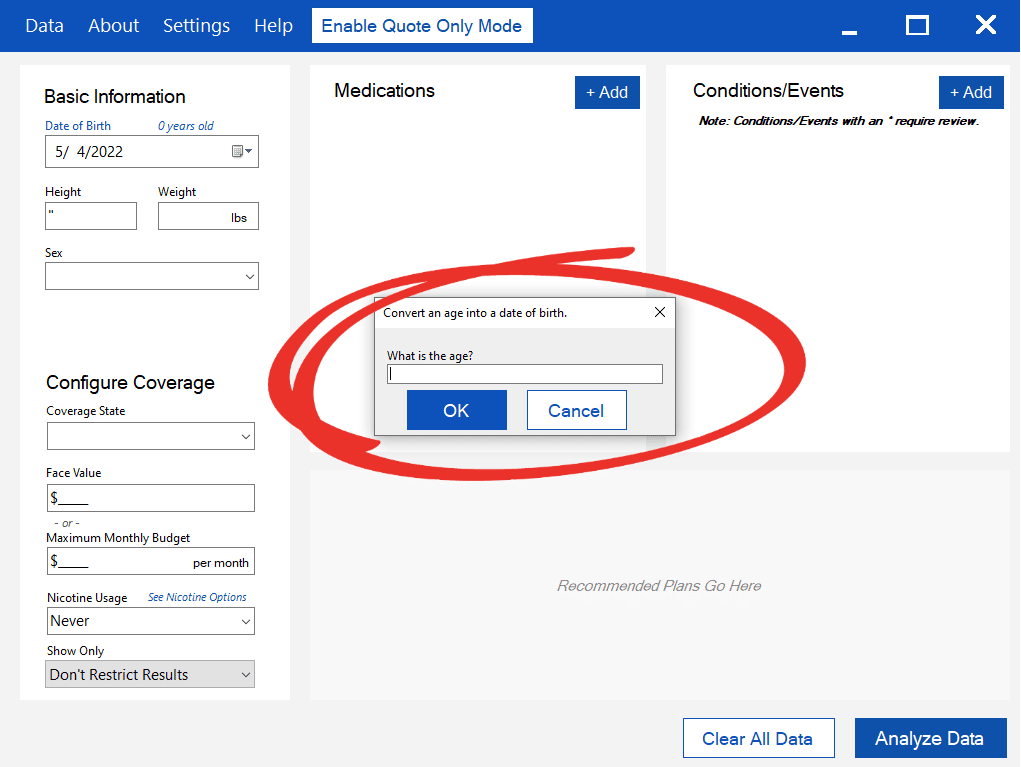This screenshot has width=1021, height=767.
Task: Expand the Sex dropdown
Action: pyautogui.click(x=152, y=276)
